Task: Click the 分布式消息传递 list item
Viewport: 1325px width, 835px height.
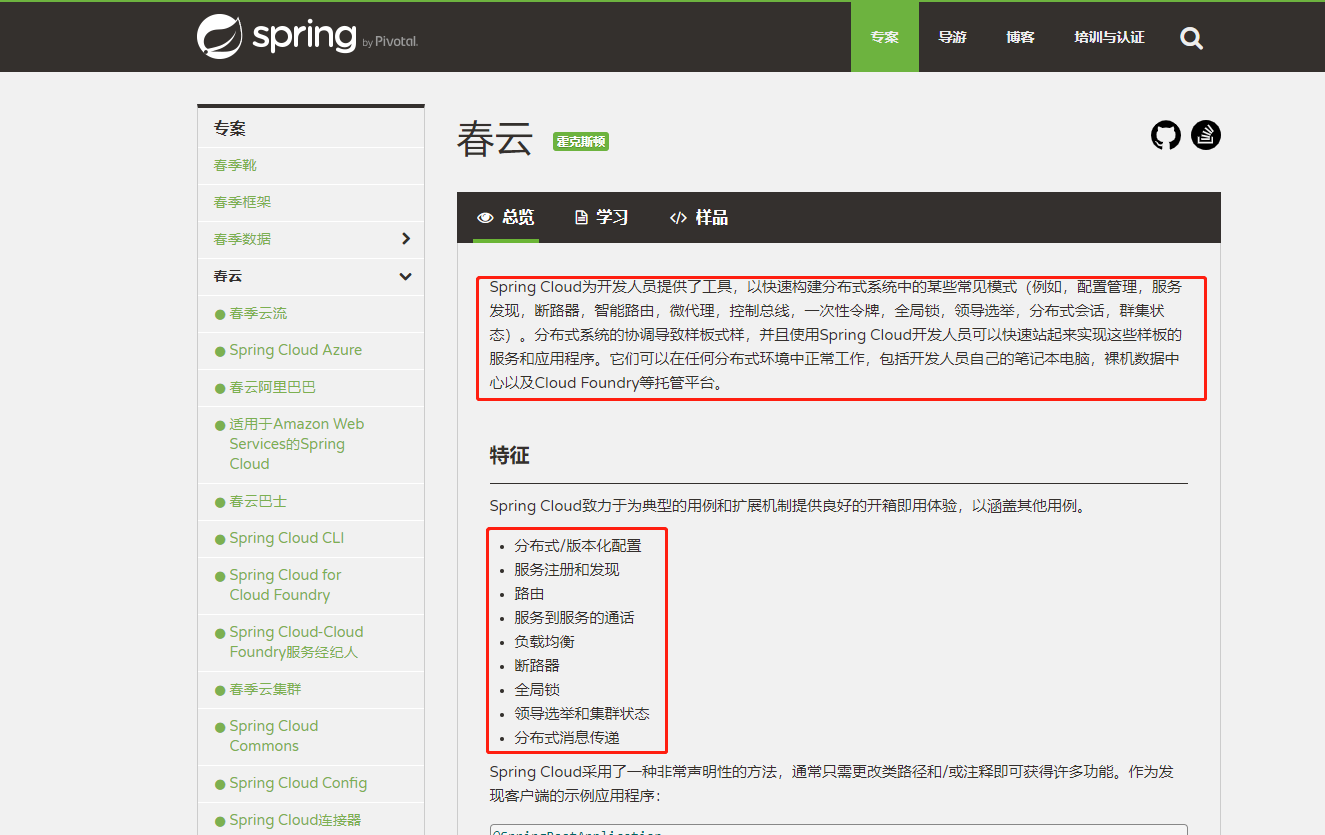Action: 567,738
